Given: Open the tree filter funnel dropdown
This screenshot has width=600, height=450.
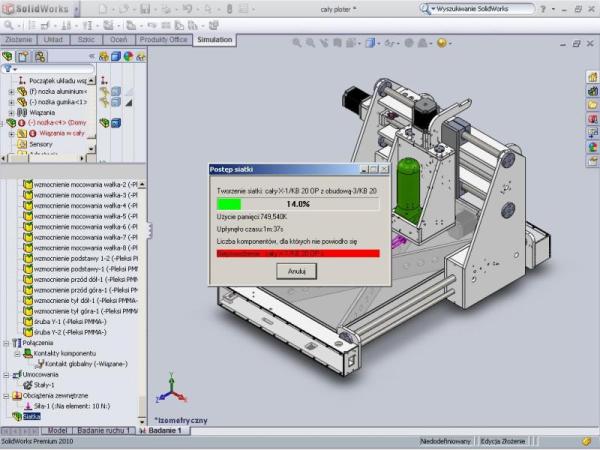Looking at the screenshot, I should (9, 69).
